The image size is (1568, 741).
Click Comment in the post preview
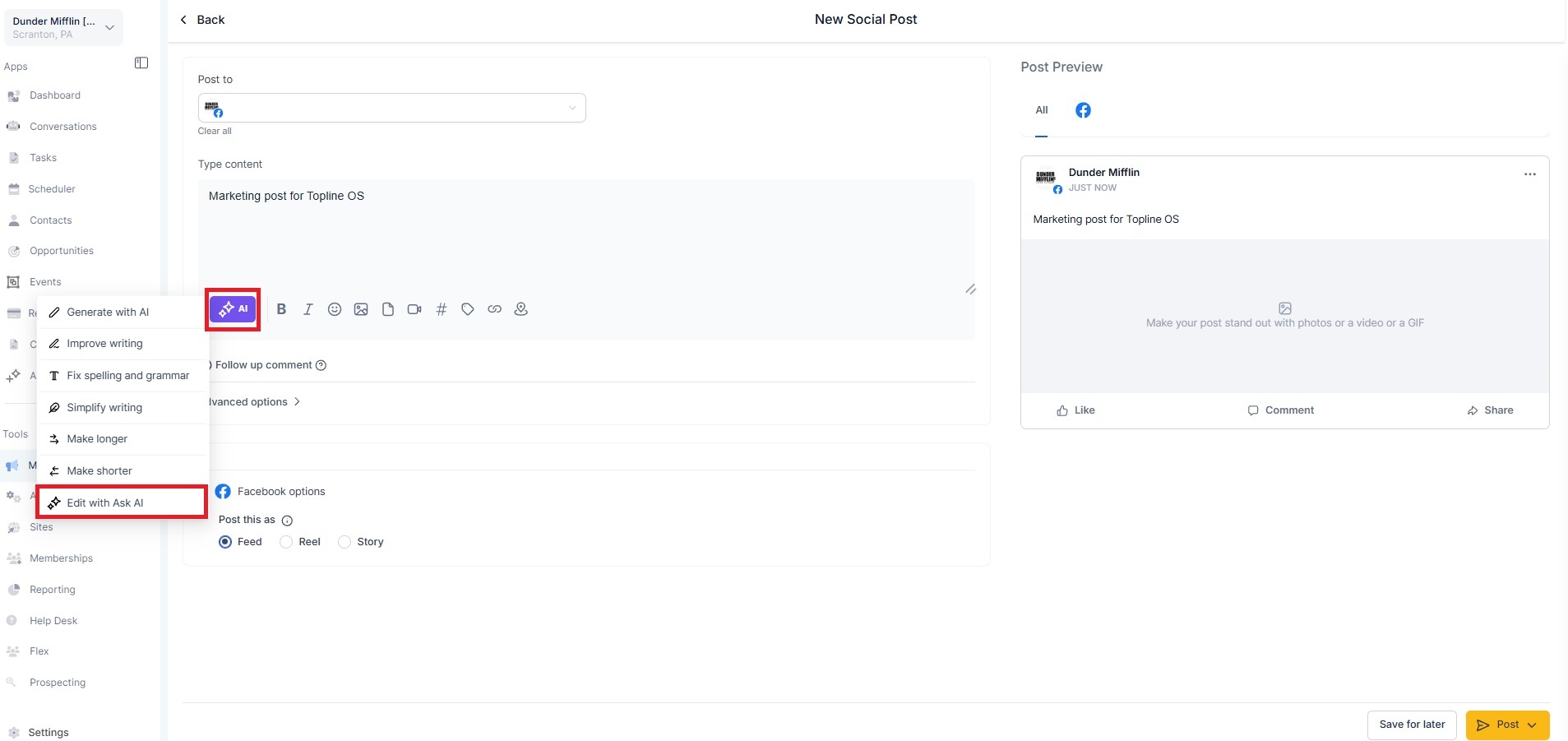click(x=1280, y=410)
